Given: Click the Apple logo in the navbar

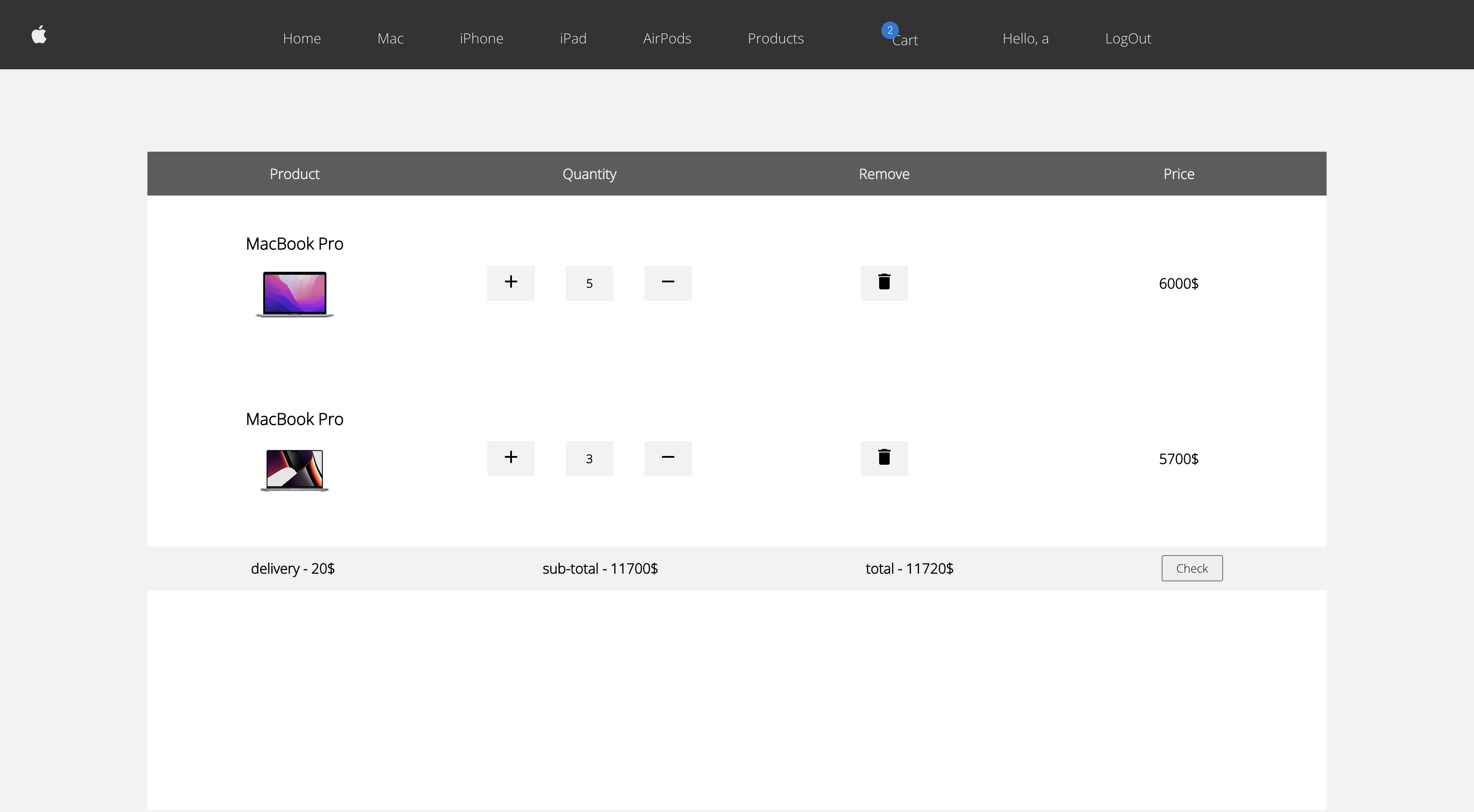Looking at the screenshot, I should (39, 34).
